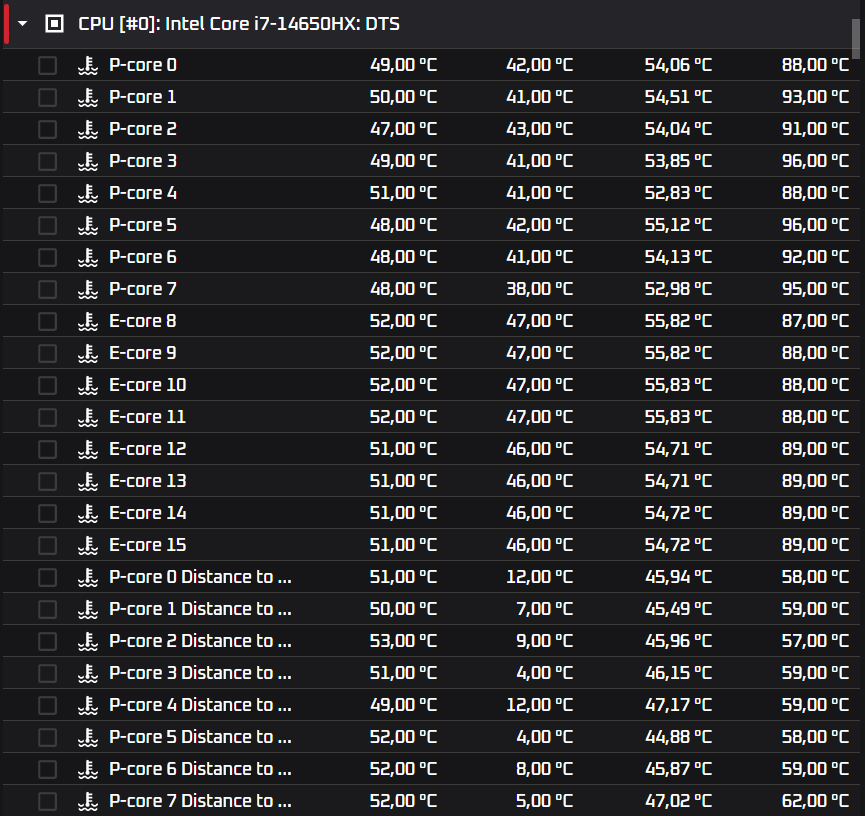Image resolution: width=865 pixels, height=816 pixels.
Task: Click thermometer icon of E-core 11
Action: 88,417
